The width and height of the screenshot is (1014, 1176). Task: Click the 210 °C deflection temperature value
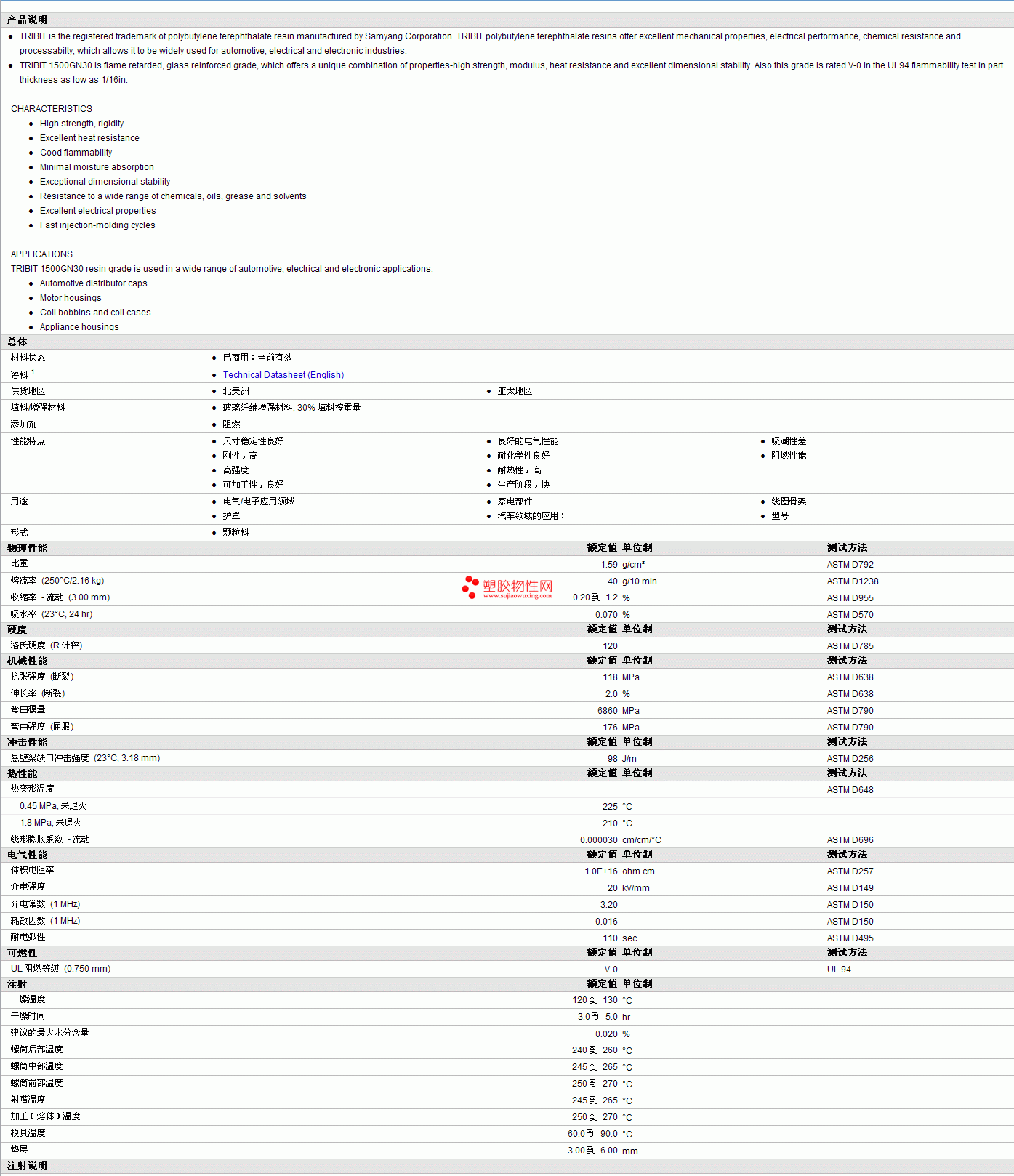617,823
